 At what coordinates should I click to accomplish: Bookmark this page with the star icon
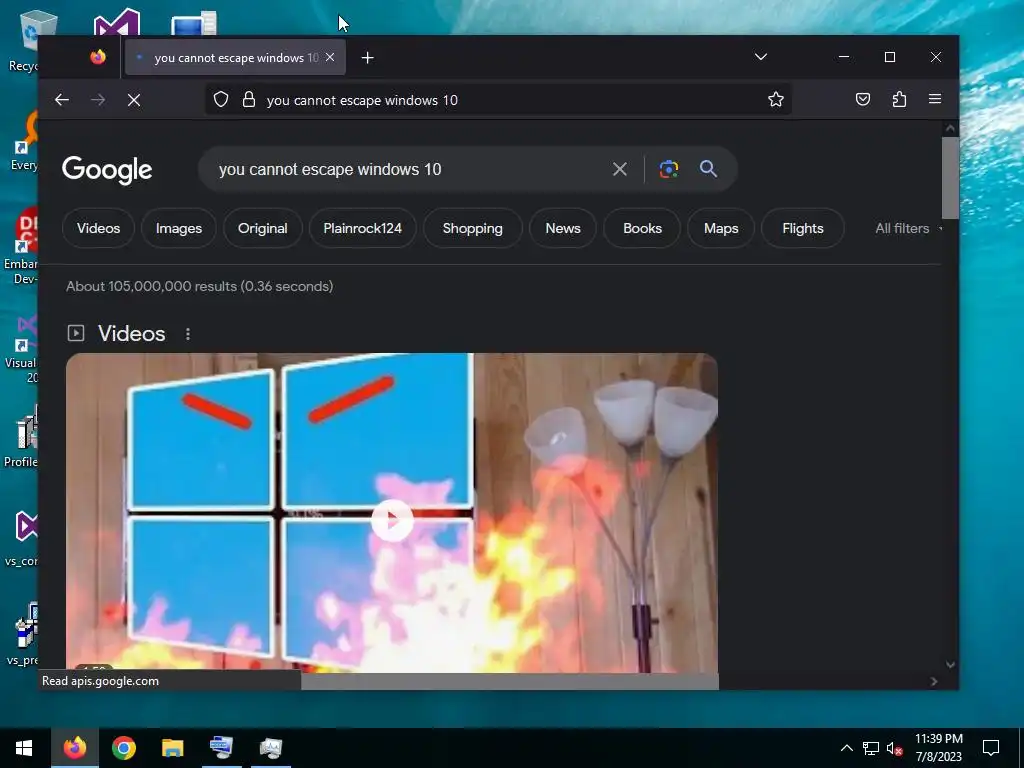775,99
